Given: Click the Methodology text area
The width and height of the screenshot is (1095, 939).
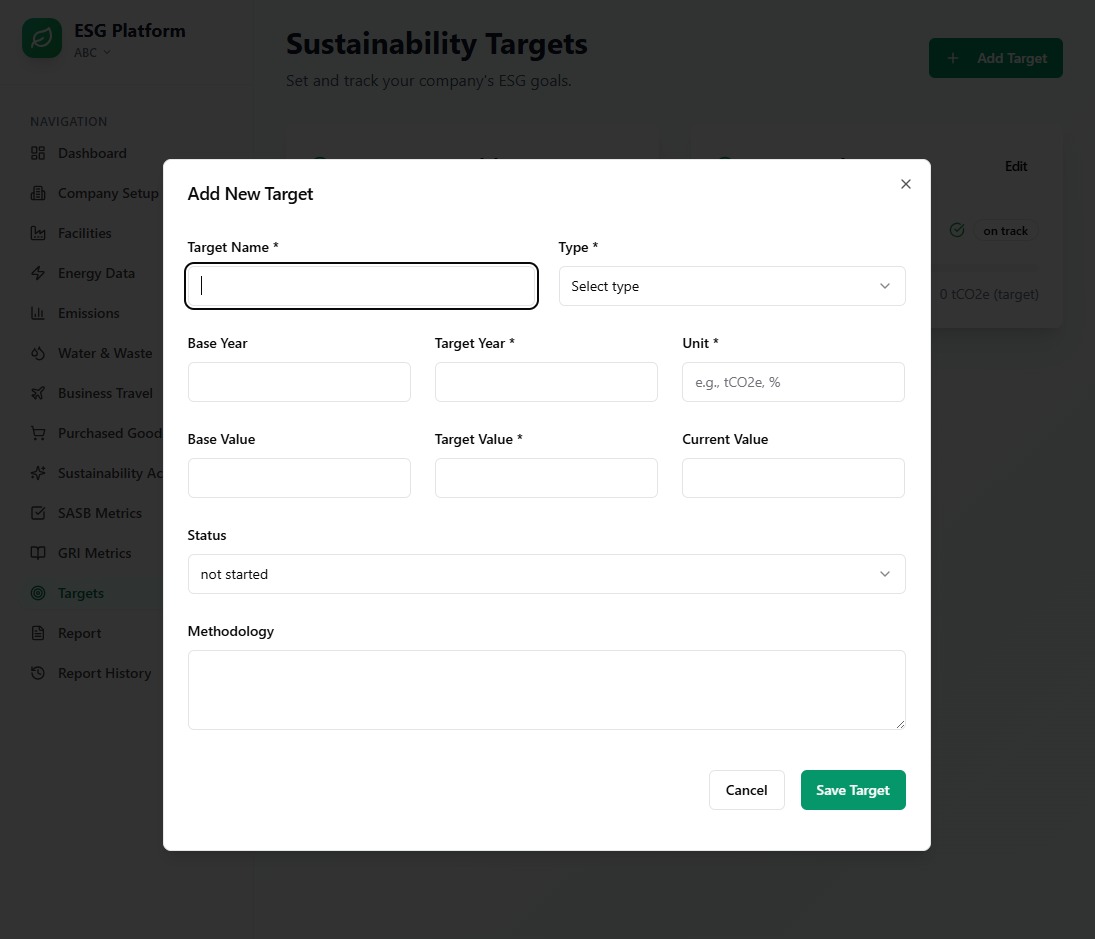Looking at the screenshot, I should click(546, 689).
